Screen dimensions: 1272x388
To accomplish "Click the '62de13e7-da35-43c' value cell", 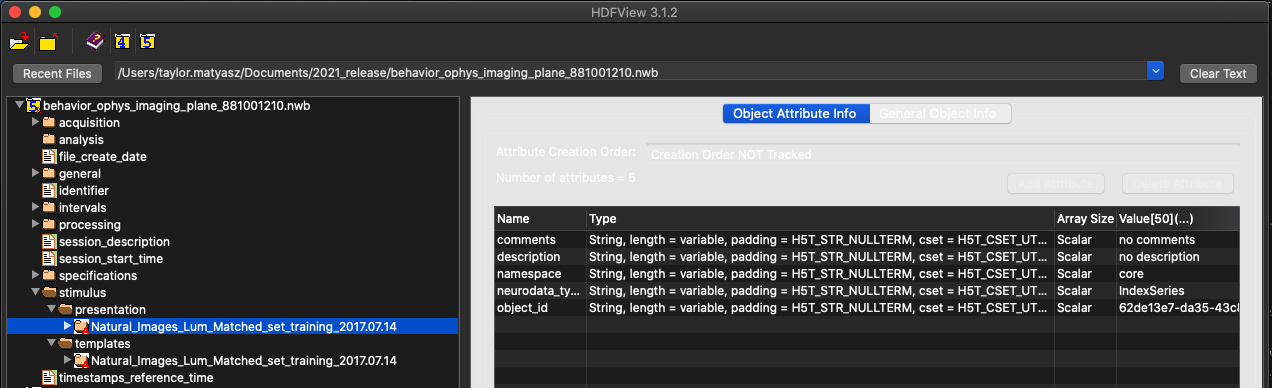I will 1178,307.
